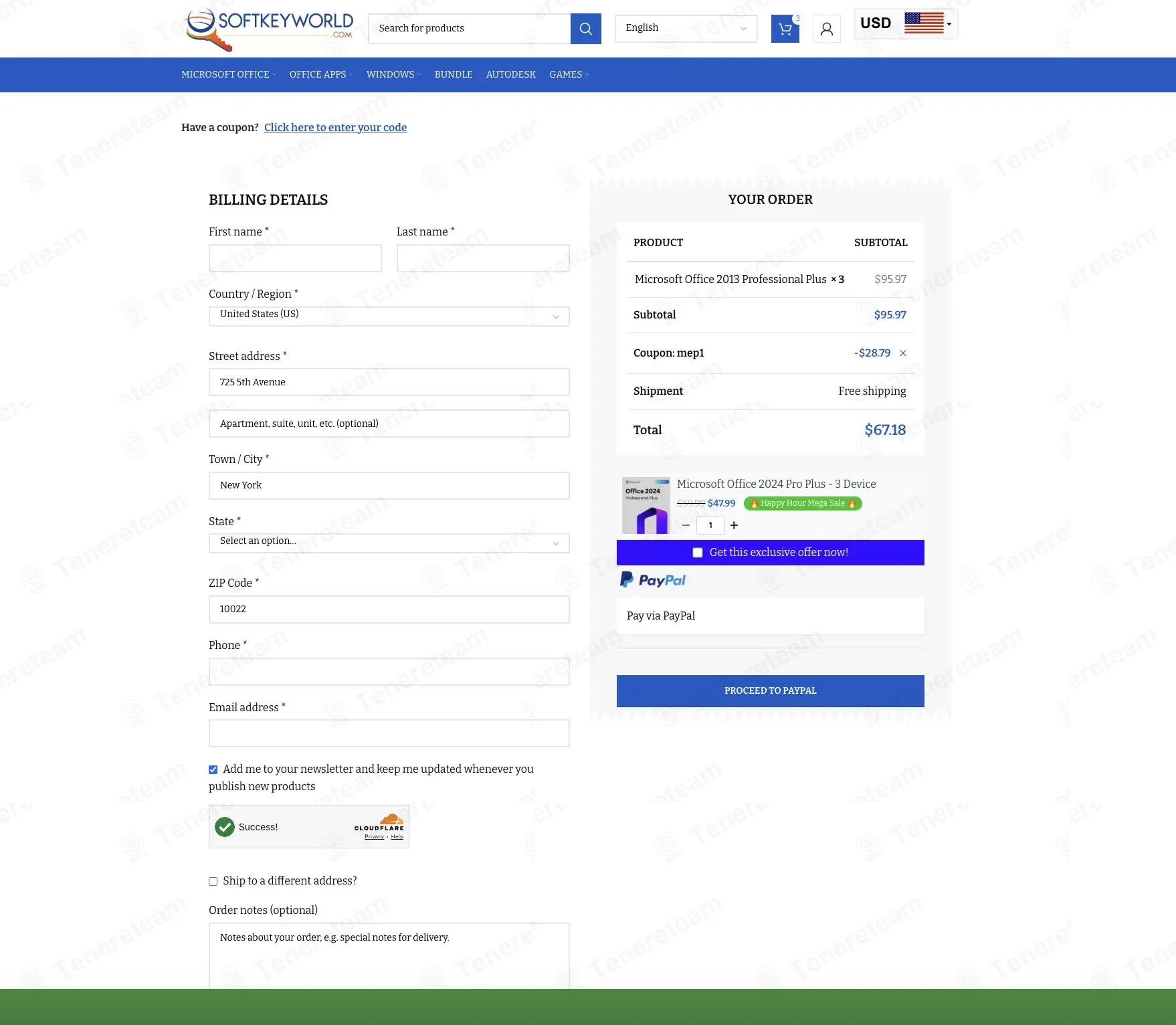Click 'Click here to enter your code' link

pyautogui.click(x=335, y=127)
